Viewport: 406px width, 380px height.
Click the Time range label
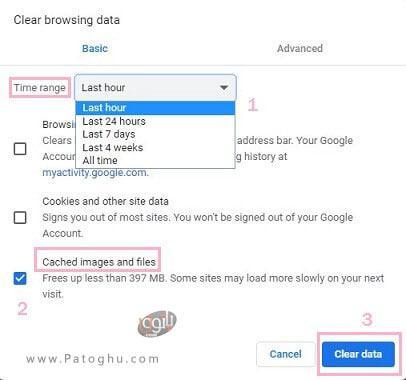[x=40, y=88]
